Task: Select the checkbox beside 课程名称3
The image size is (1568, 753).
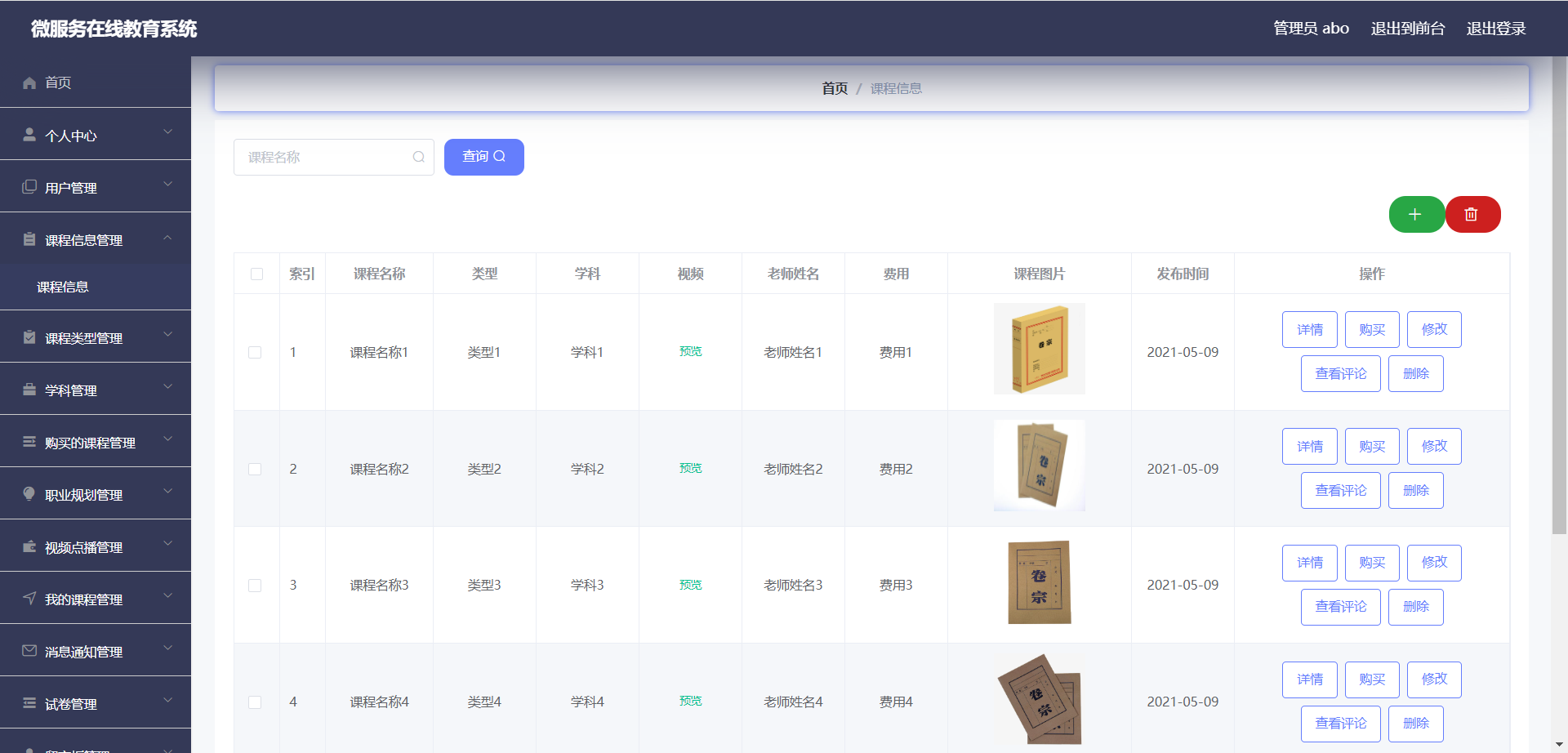Action: [254, 585]
